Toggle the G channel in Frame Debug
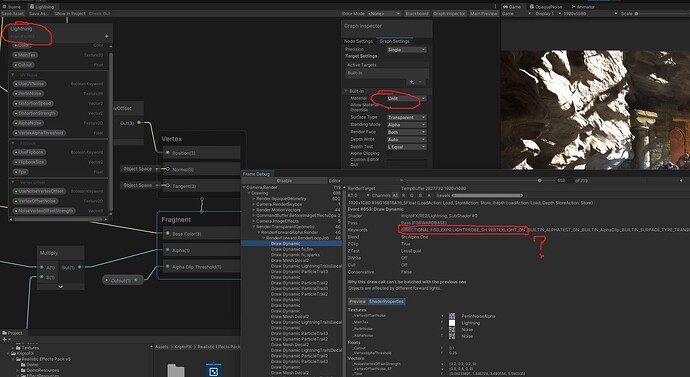 click(412, 195)
